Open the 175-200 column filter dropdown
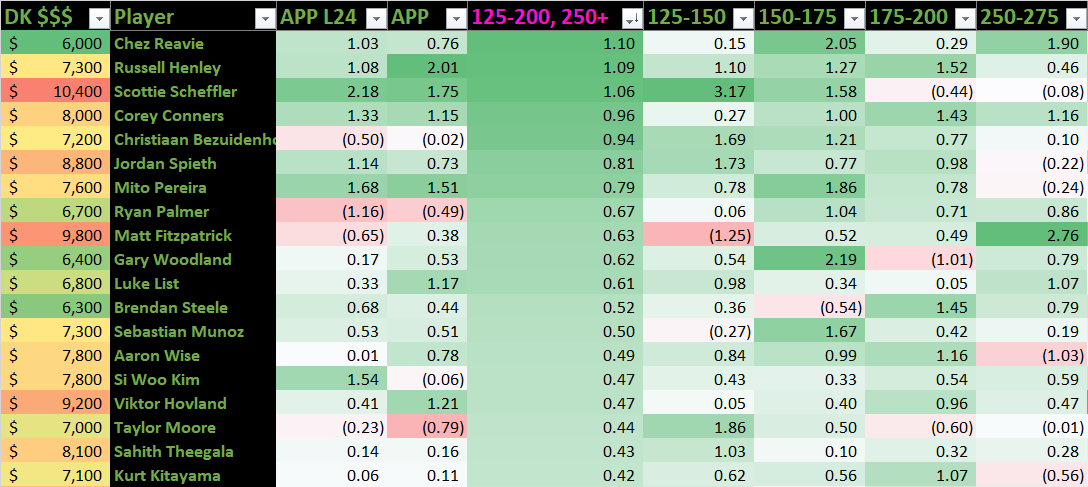The width and height of the screenshot is (1088, 487). click(965, 19)
